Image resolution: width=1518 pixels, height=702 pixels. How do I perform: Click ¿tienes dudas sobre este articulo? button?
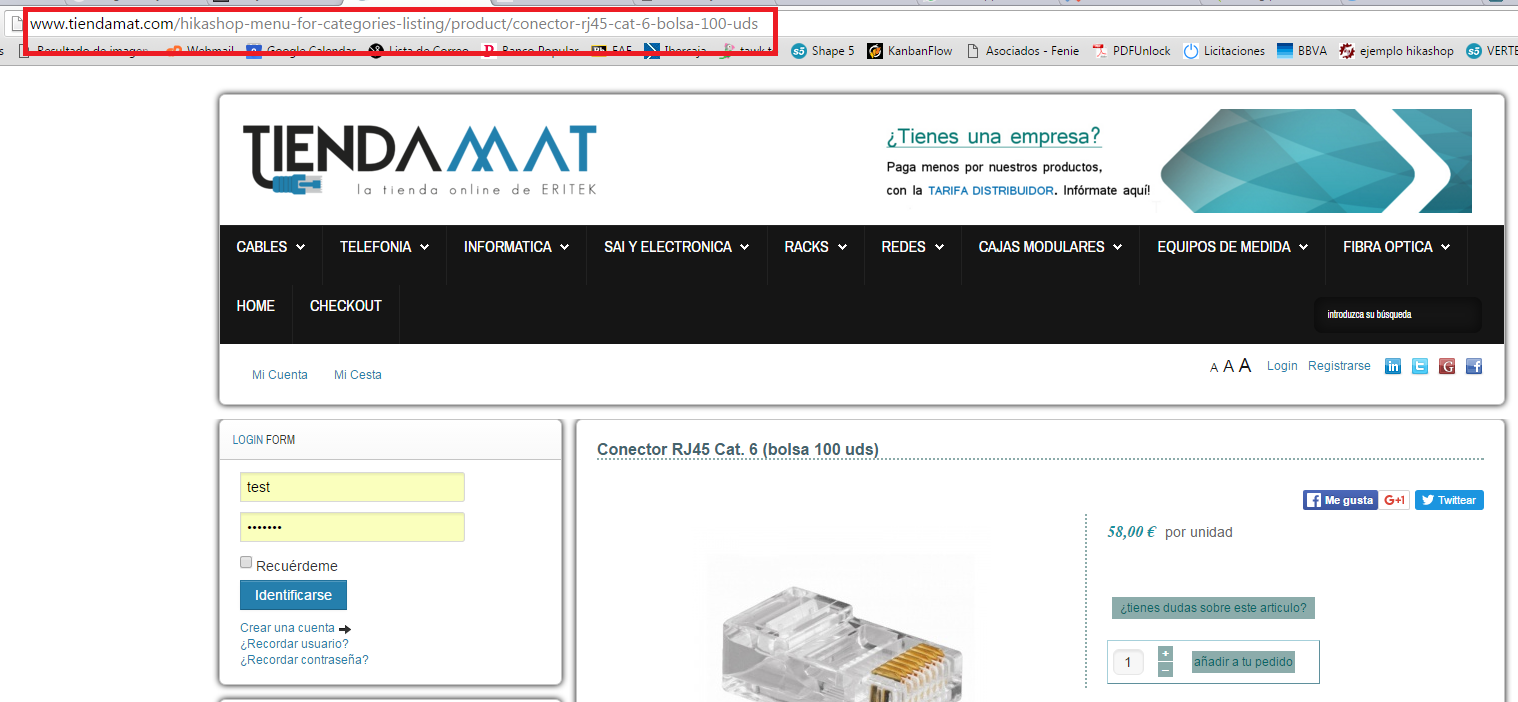pyautogui.click(x=1213, y=608)
